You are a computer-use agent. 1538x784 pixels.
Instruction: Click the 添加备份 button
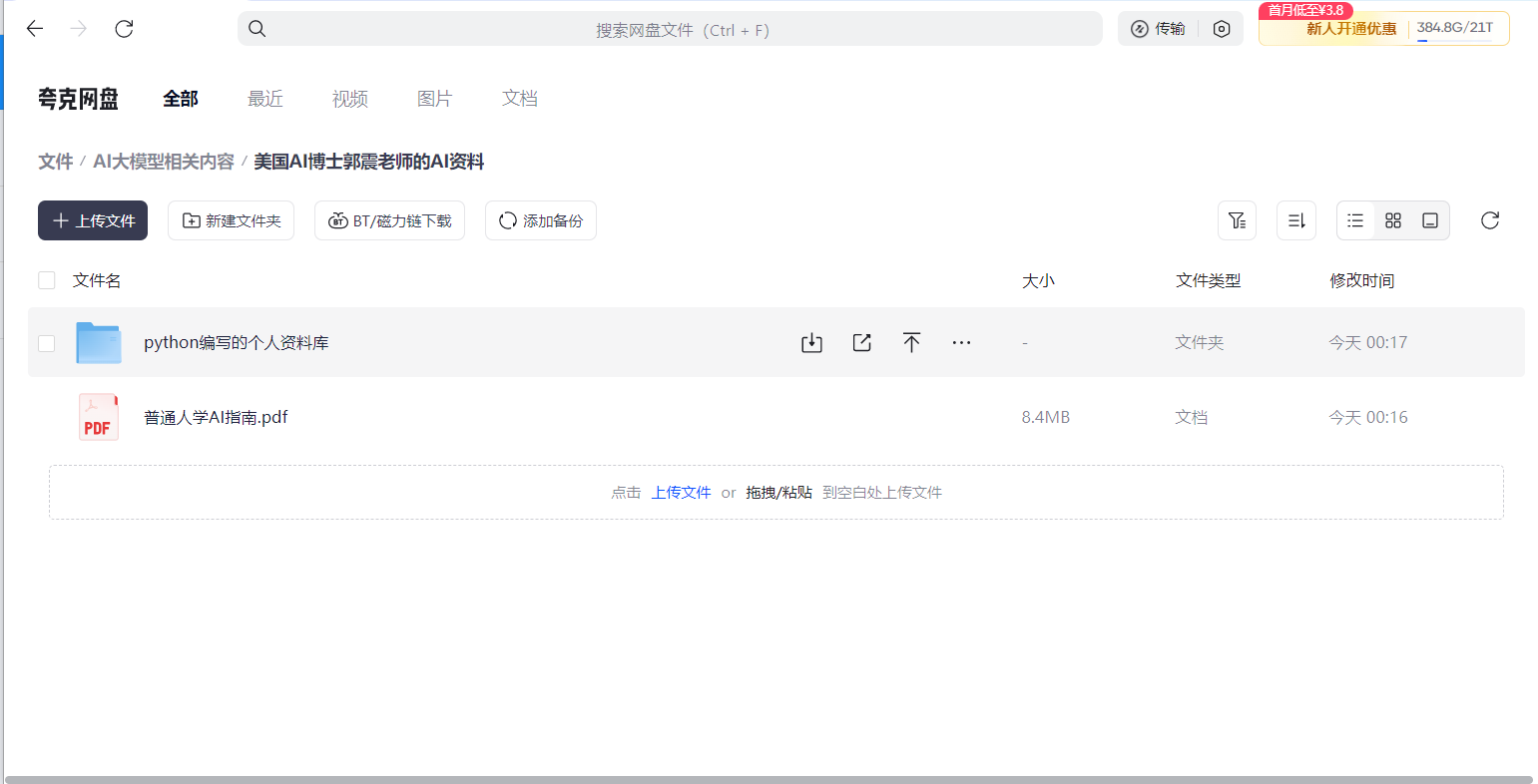coord(541,220)
